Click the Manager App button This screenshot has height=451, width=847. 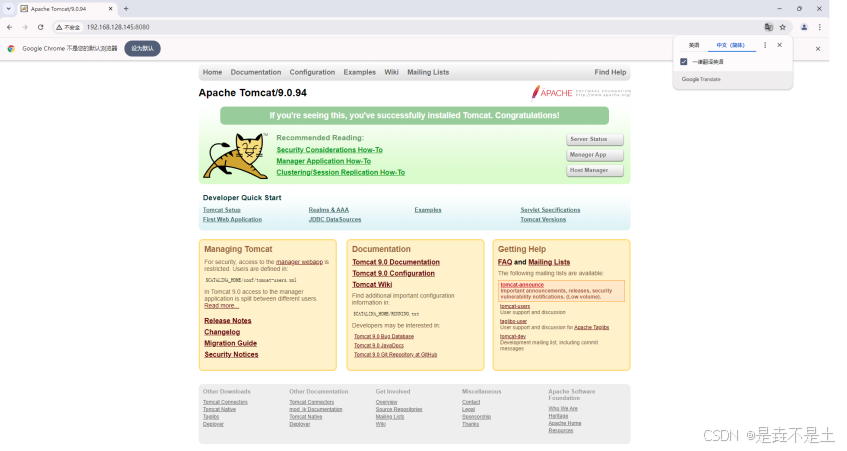[x=595, y=155]
